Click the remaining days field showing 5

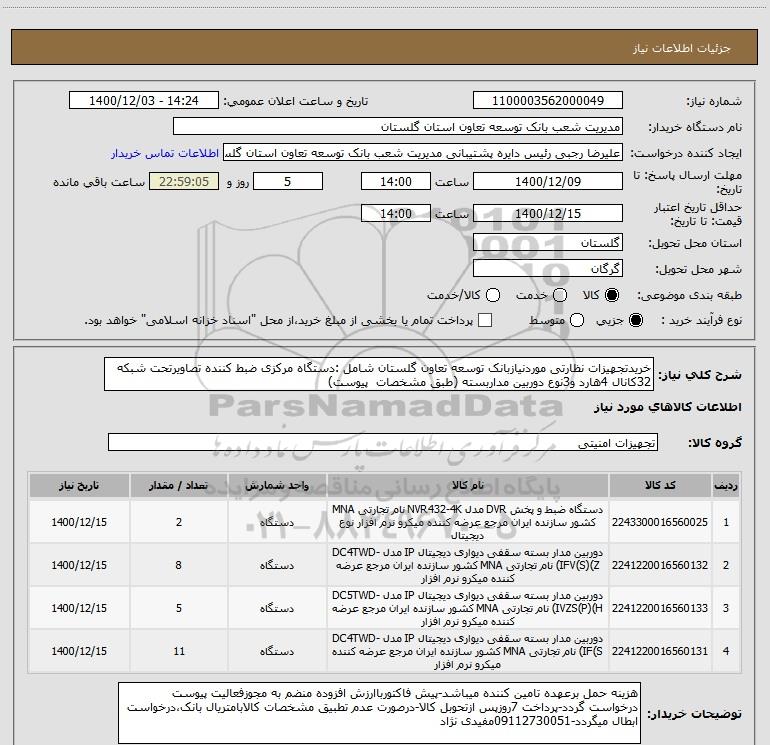[288, 181]
